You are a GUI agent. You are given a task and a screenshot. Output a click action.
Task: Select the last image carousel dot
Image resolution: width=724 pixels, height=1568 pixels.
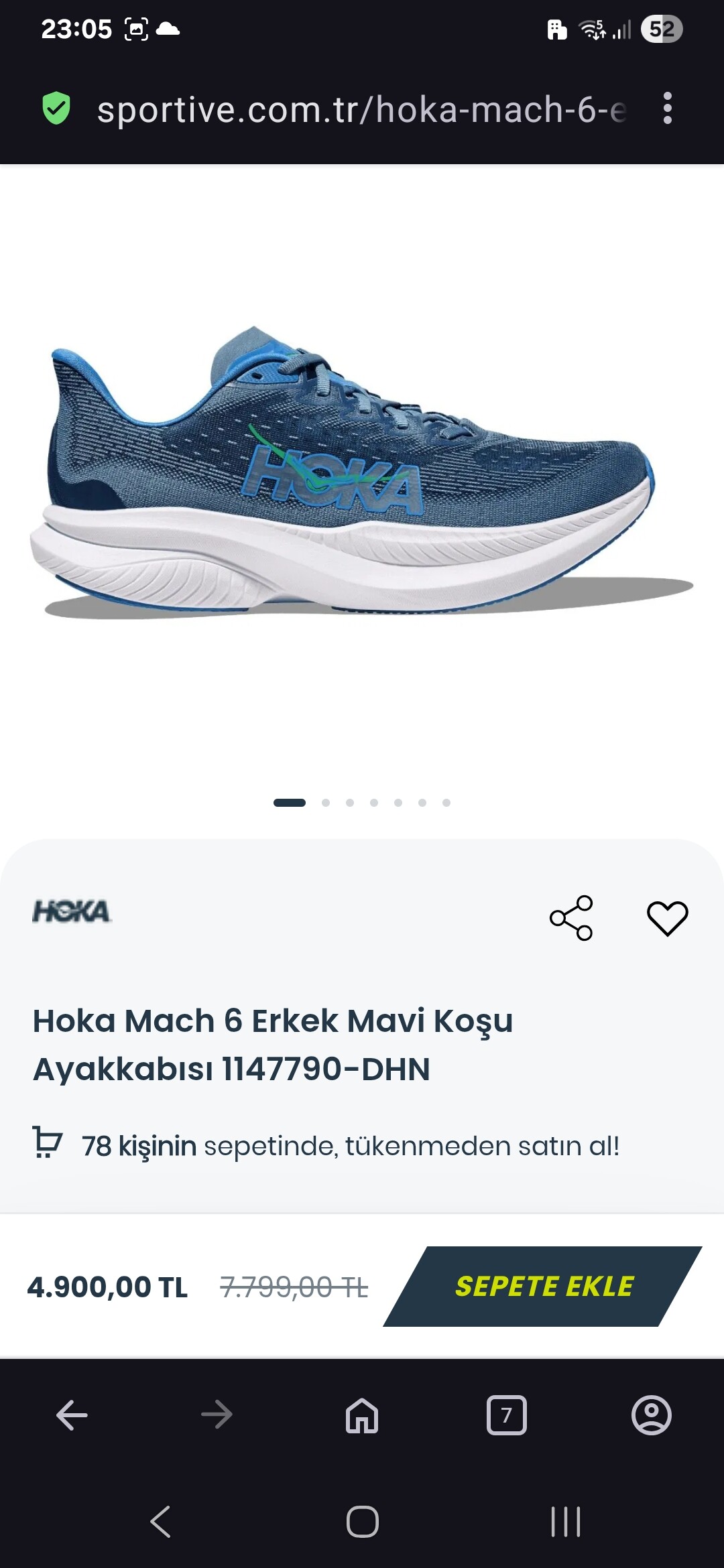click(x=446, y=803)
